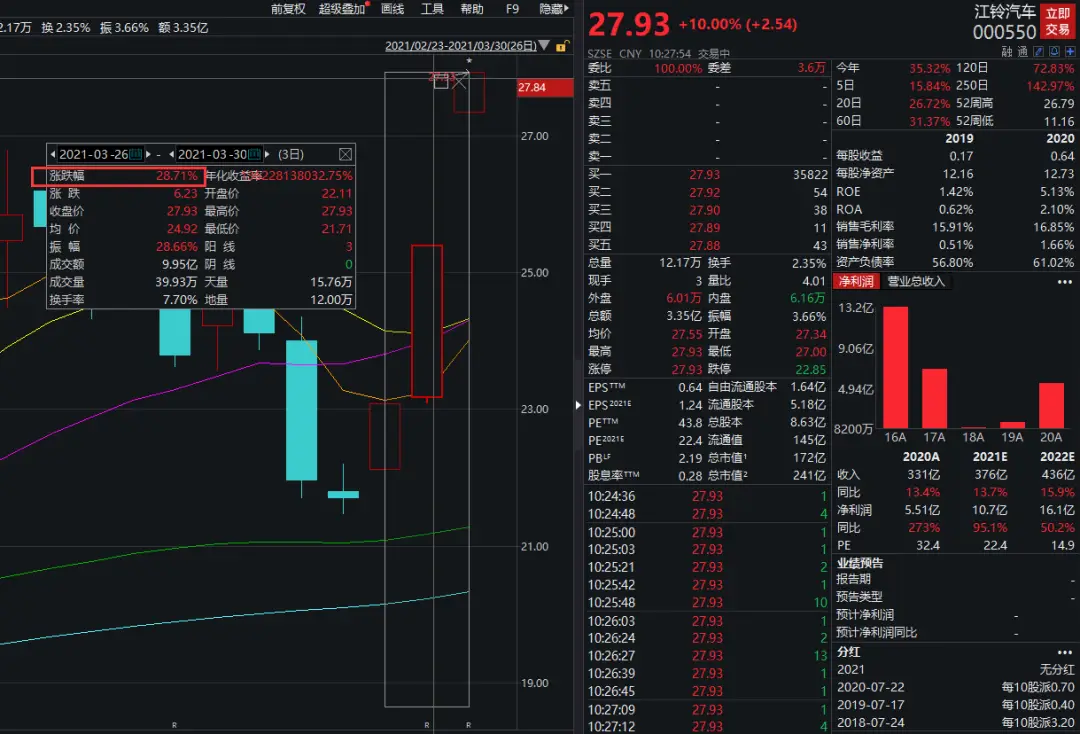Open the ellipsis menu beside 净利润 chart
The image size is (1080, 734).
1065,281
